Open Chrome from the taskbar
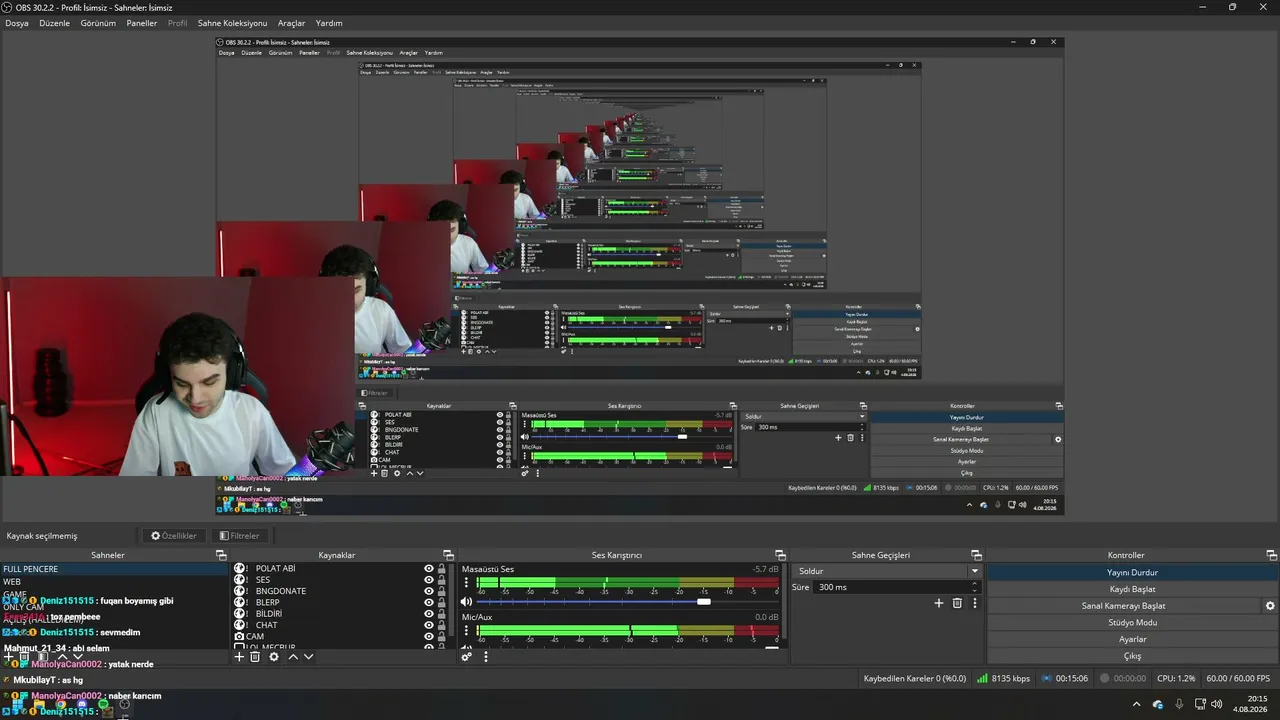The image size is (1280, 720). click(61, 705)
